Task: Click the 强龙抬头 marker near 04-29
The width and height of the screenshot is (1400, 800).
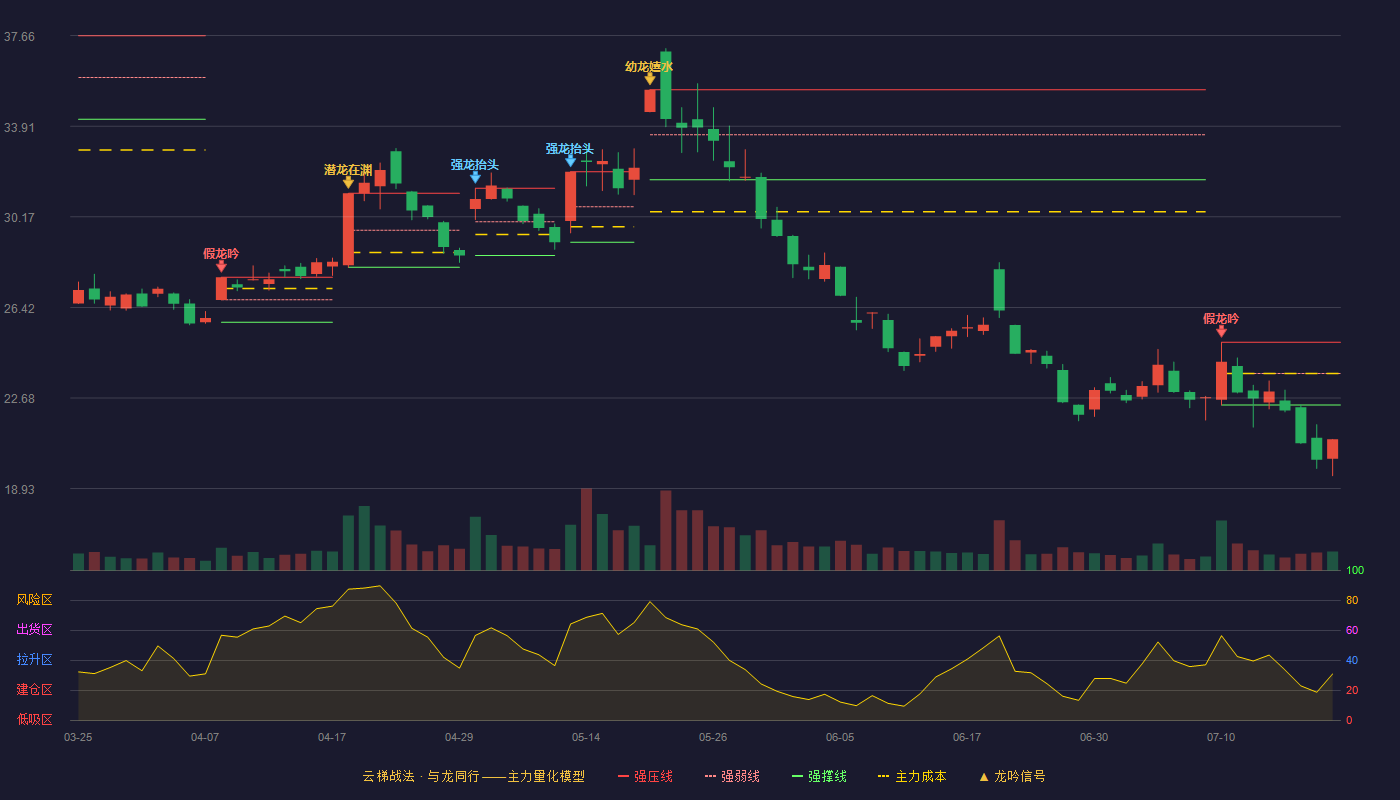Action: 475,177
